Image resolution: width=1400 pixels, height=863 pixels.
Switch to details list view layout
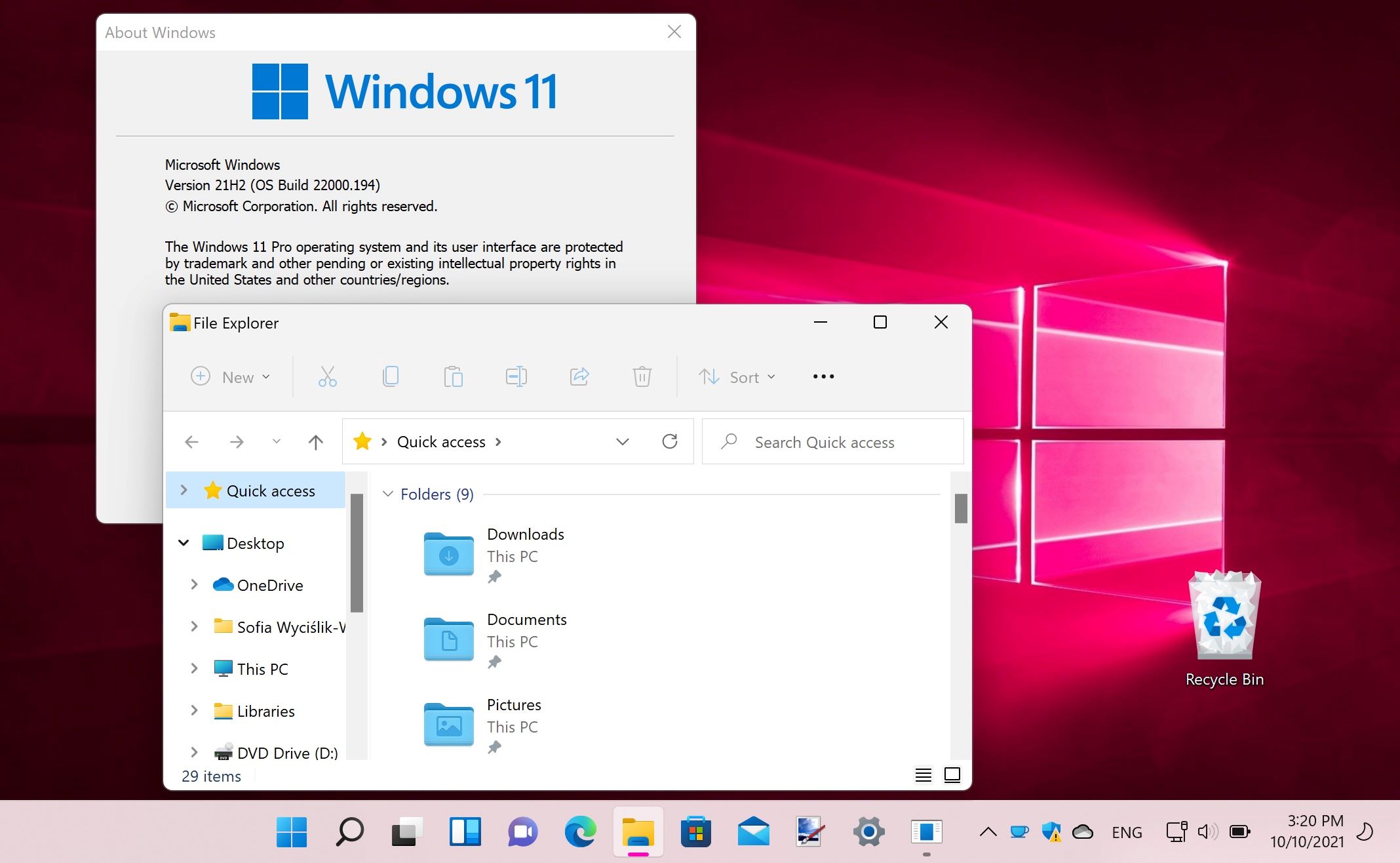923,775
